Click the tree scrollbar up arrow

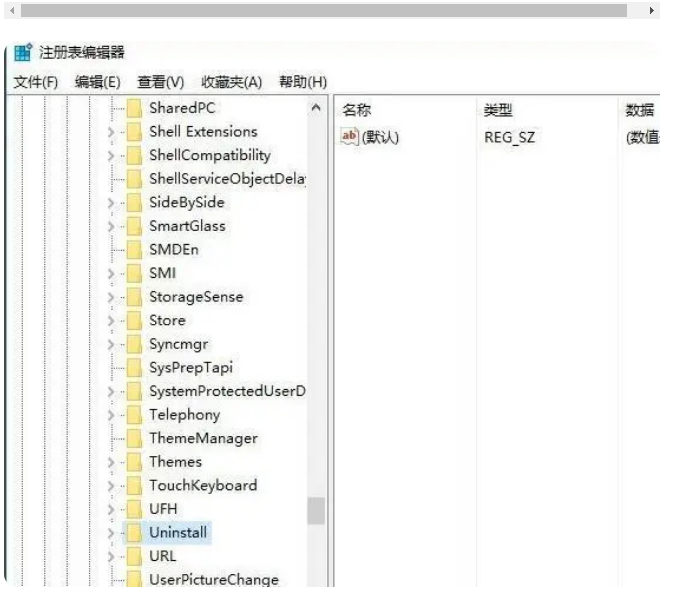[316, 108]
